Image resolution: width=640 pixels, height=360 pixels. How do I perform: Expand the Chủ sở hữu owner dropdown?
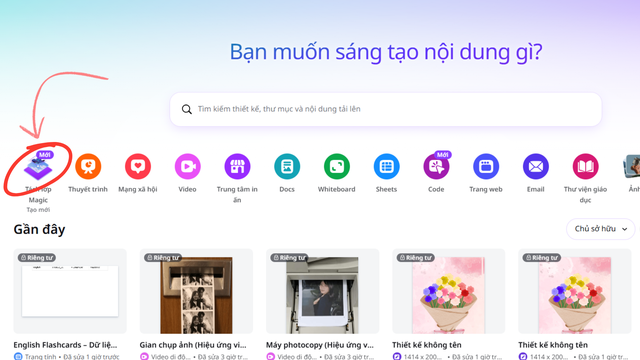(600, 229)
